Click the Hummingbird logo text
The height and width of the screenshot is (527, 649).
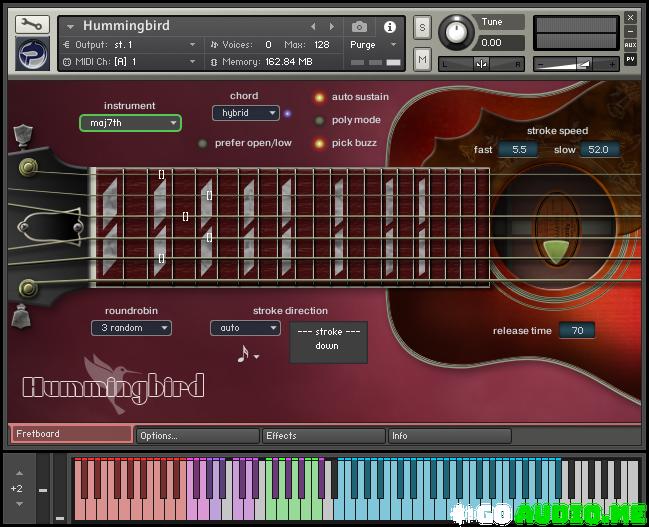point(114,387)
